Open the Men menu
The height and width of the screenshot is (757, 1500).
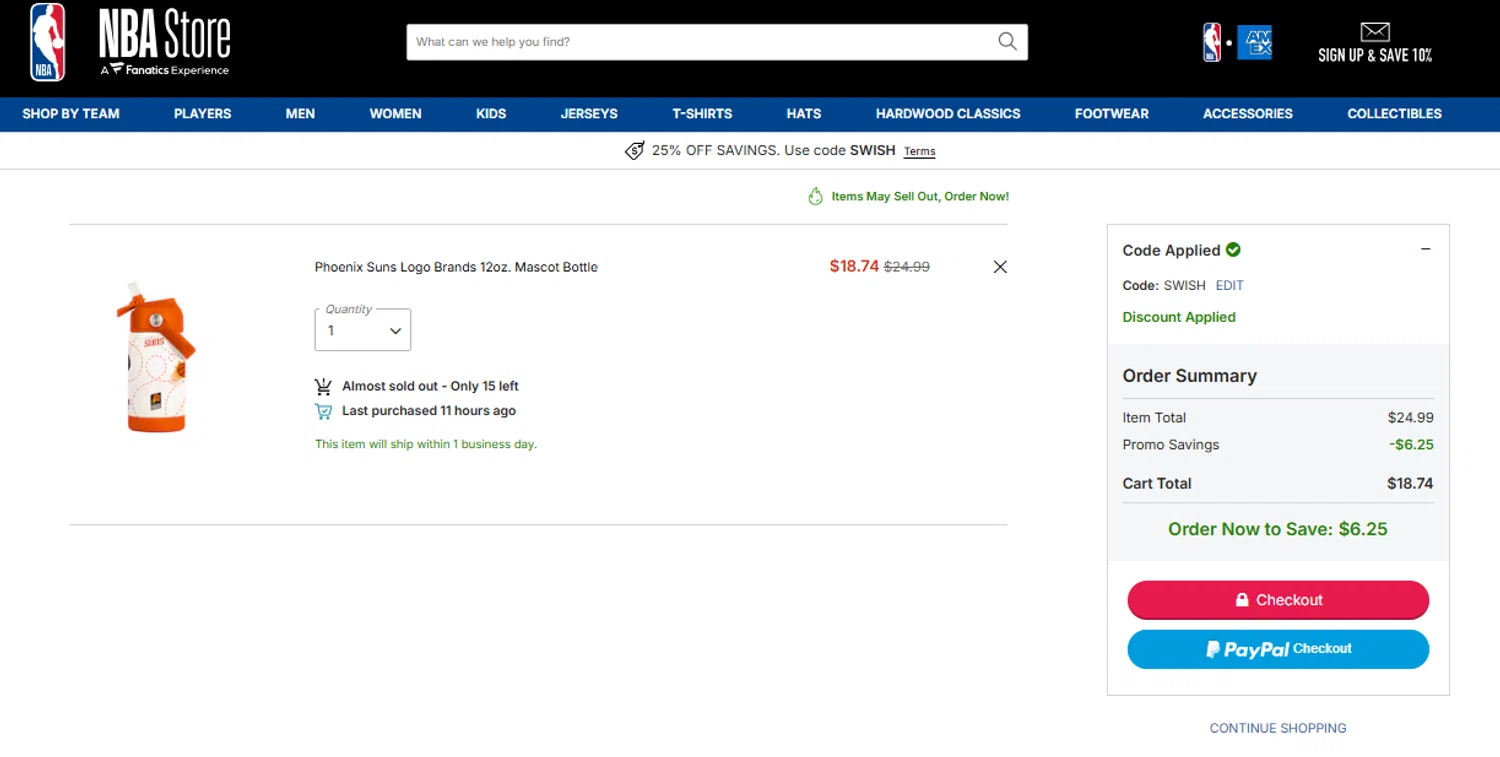click(300, 114)
